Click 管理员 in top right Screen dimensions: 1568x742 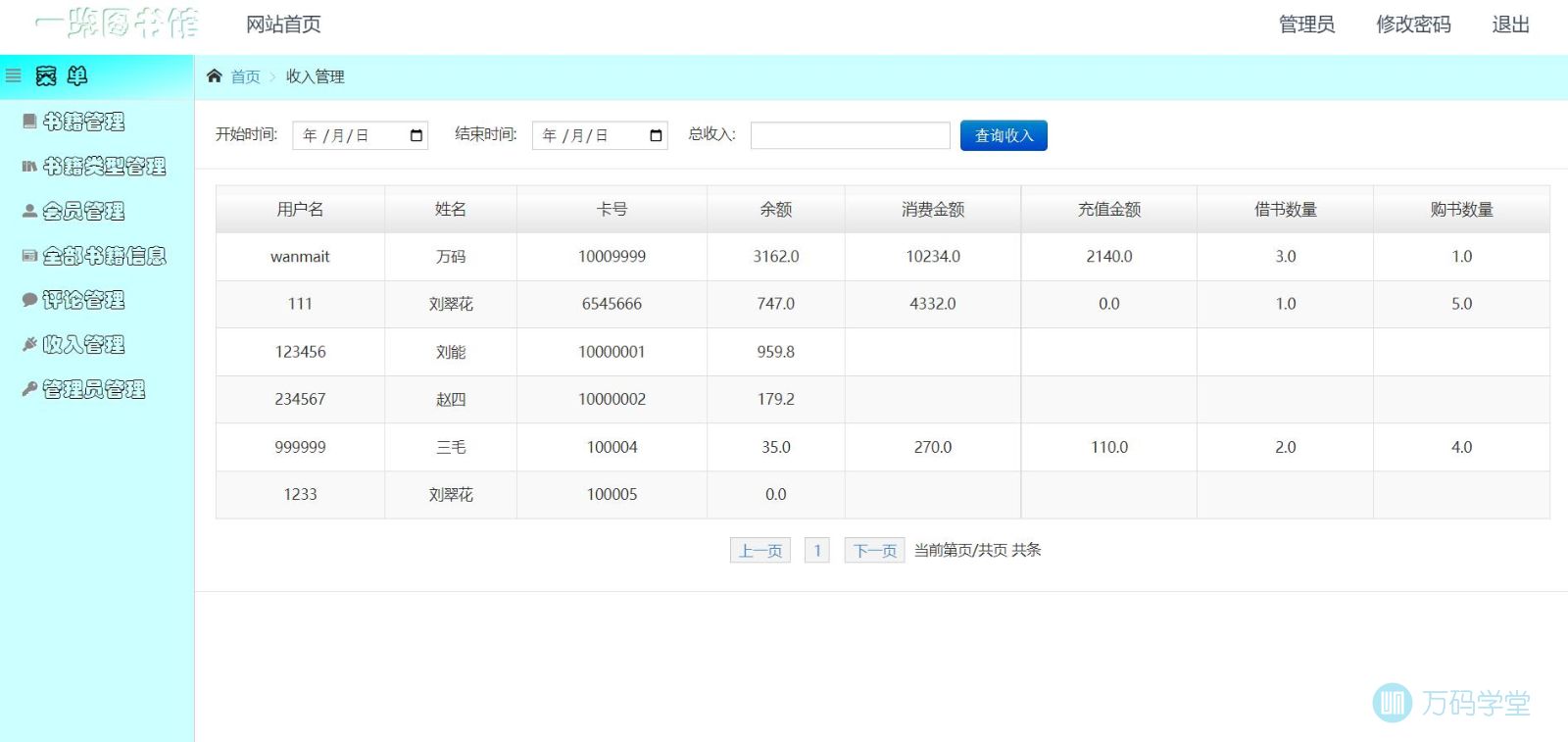tap(1306, 25)
